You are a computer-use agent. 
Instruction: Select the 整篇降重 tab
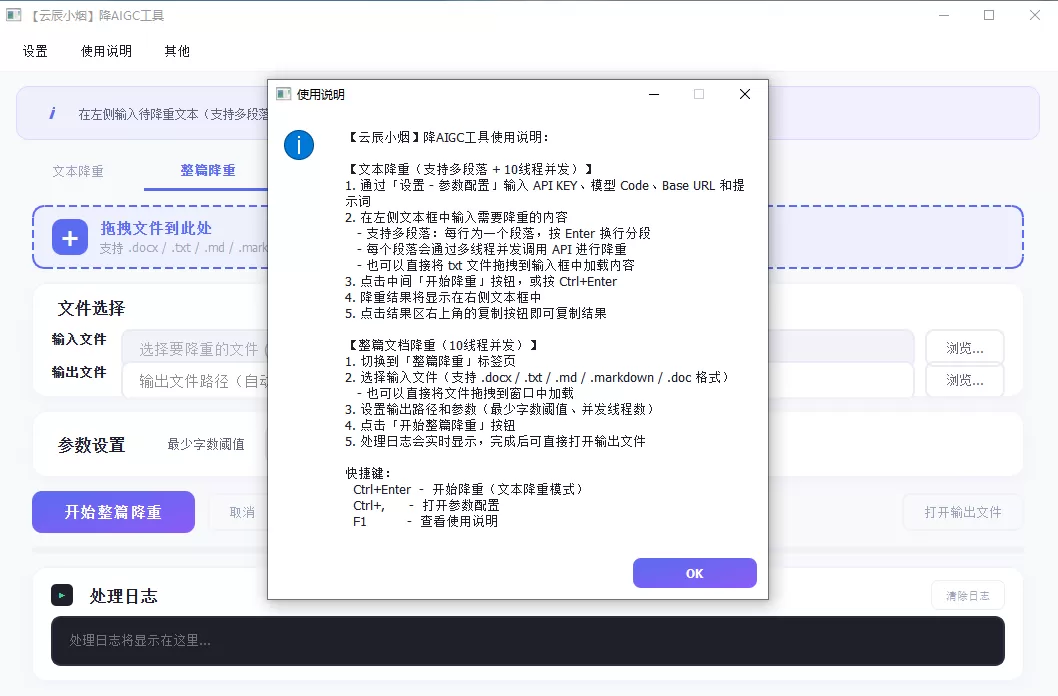click(x=208, y=171)
